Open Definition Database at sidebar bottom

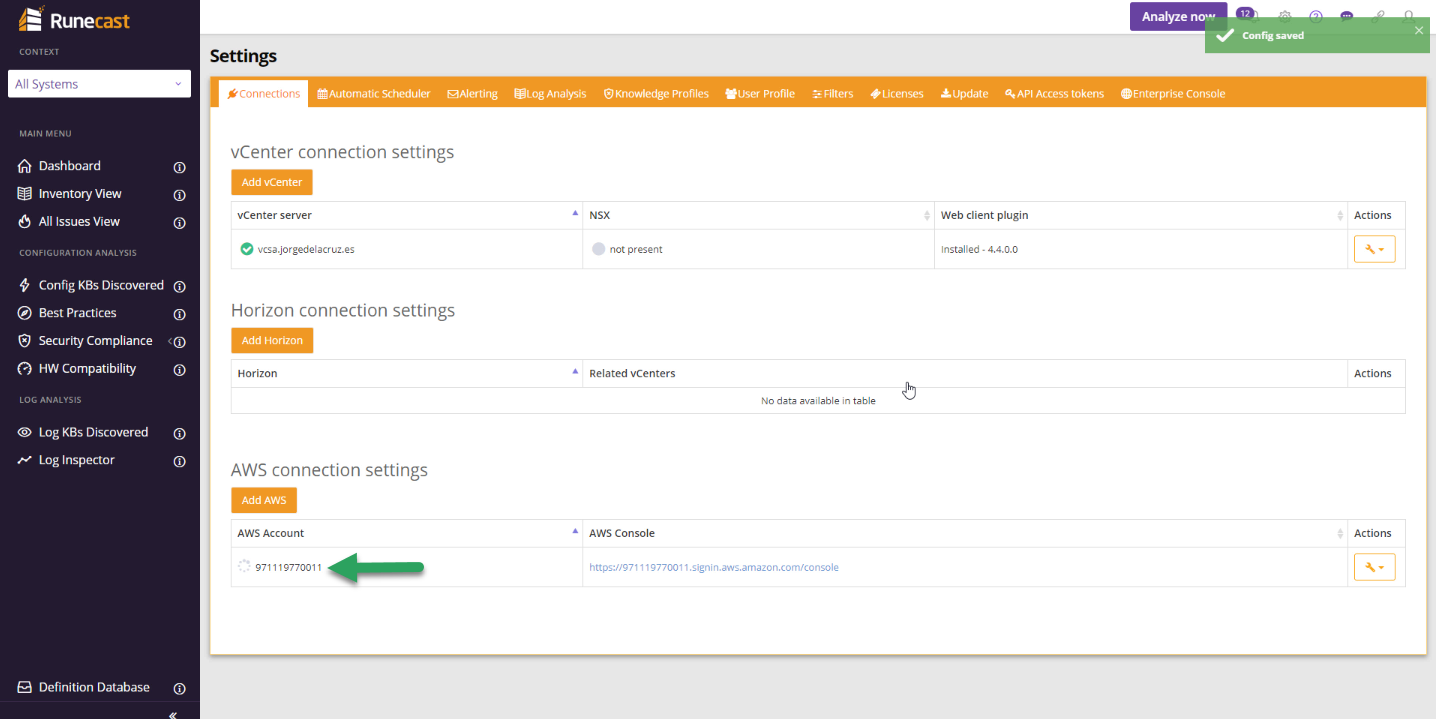coord(94,687)
